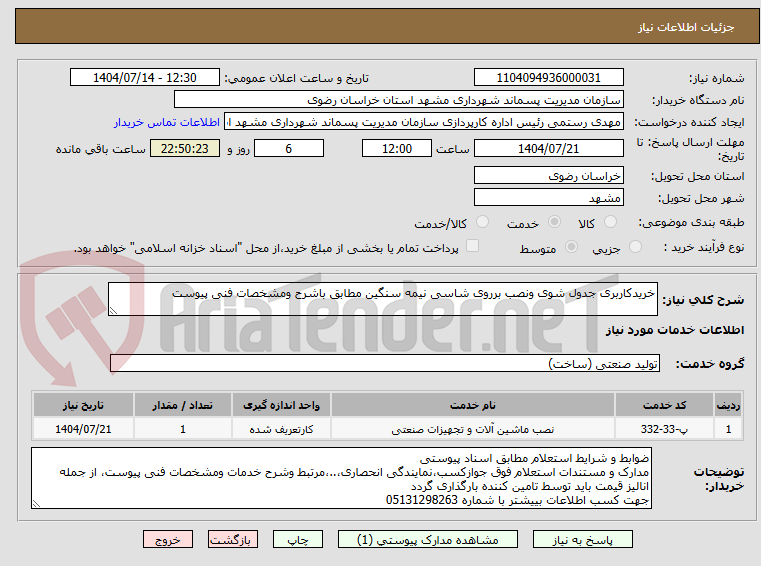Click the resize handle of توضیحات خریدار box
761x566 pixels.
(36, 504)
